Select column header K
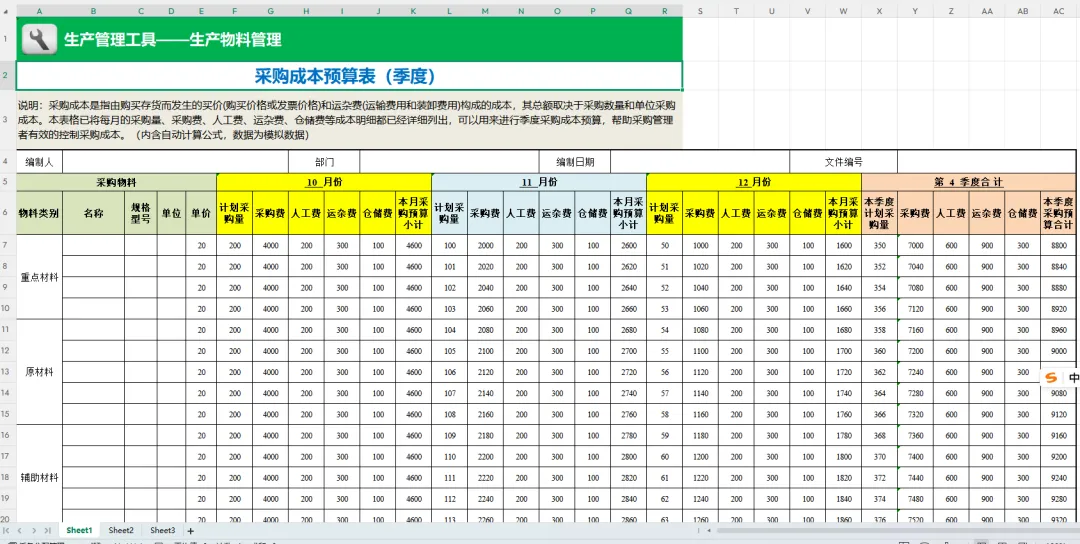Viewport: 1080px width, 544px height. (x=413, y=11)
